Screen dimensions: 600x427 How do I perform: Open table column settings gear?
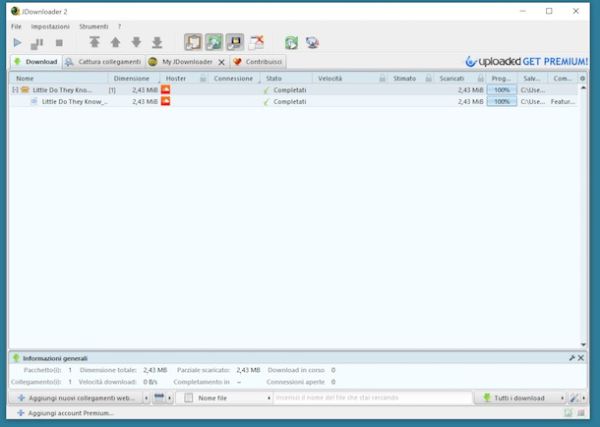[x=583, y=77]
